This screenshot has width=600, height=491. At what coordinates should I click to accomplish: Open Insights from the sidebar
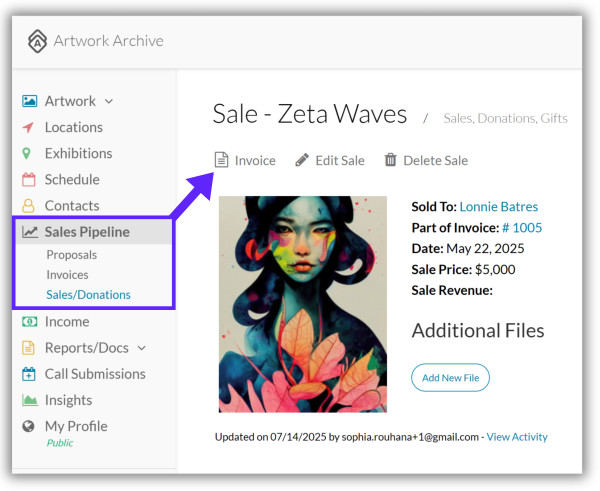point(68,400)
